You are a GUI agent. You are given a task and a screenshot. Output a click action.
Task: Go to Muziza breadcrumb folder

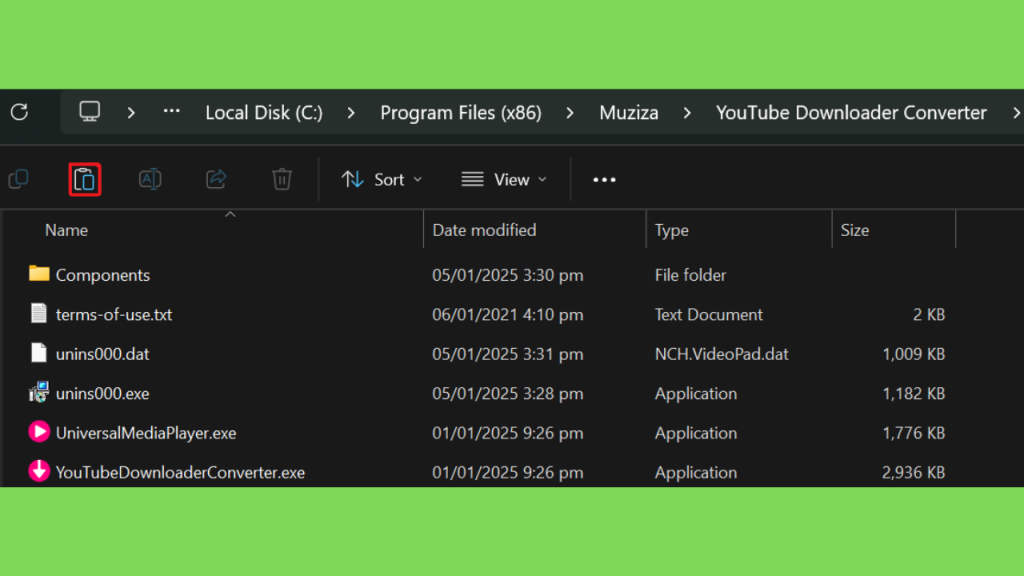point(629,113)
